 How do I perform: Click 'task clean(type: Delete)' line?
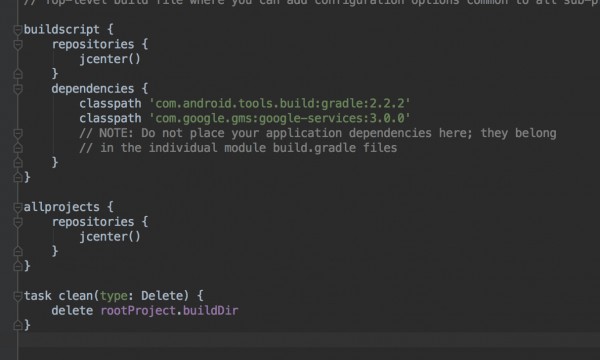point(114,296)
